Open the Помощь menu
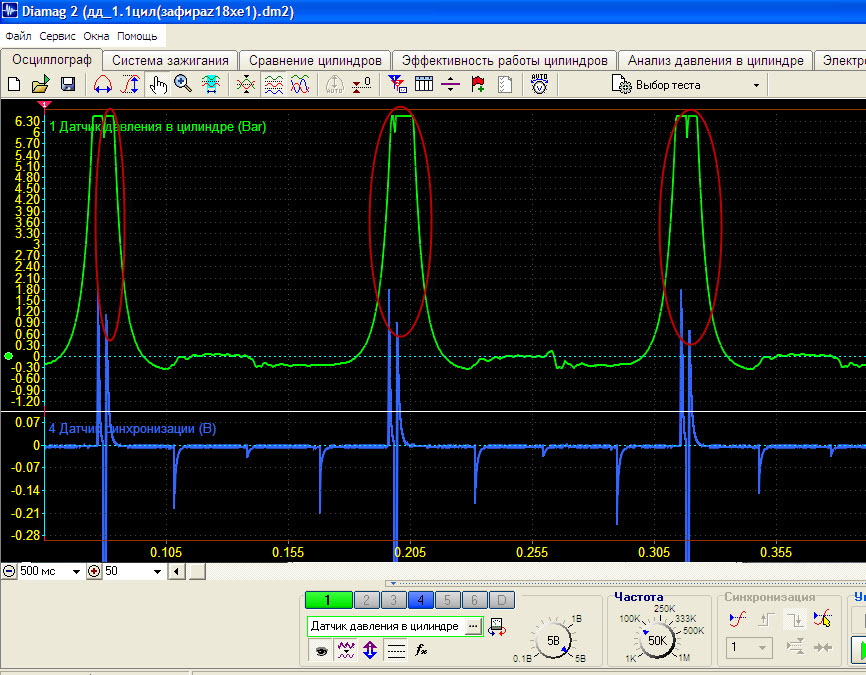This screenshot has height=675, width=866. pyautogui.click(x=137, y=36)
